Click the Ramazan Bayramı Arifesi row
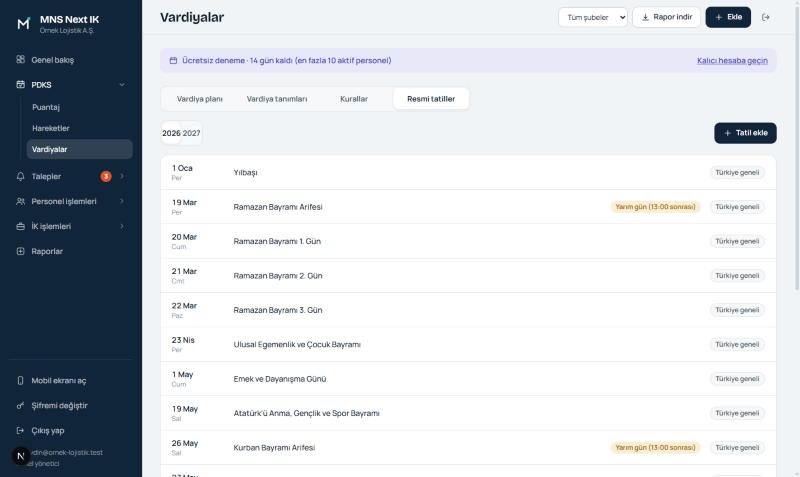Image resolution: width=800 pixels, height=477 pixels. coord(468,207)
